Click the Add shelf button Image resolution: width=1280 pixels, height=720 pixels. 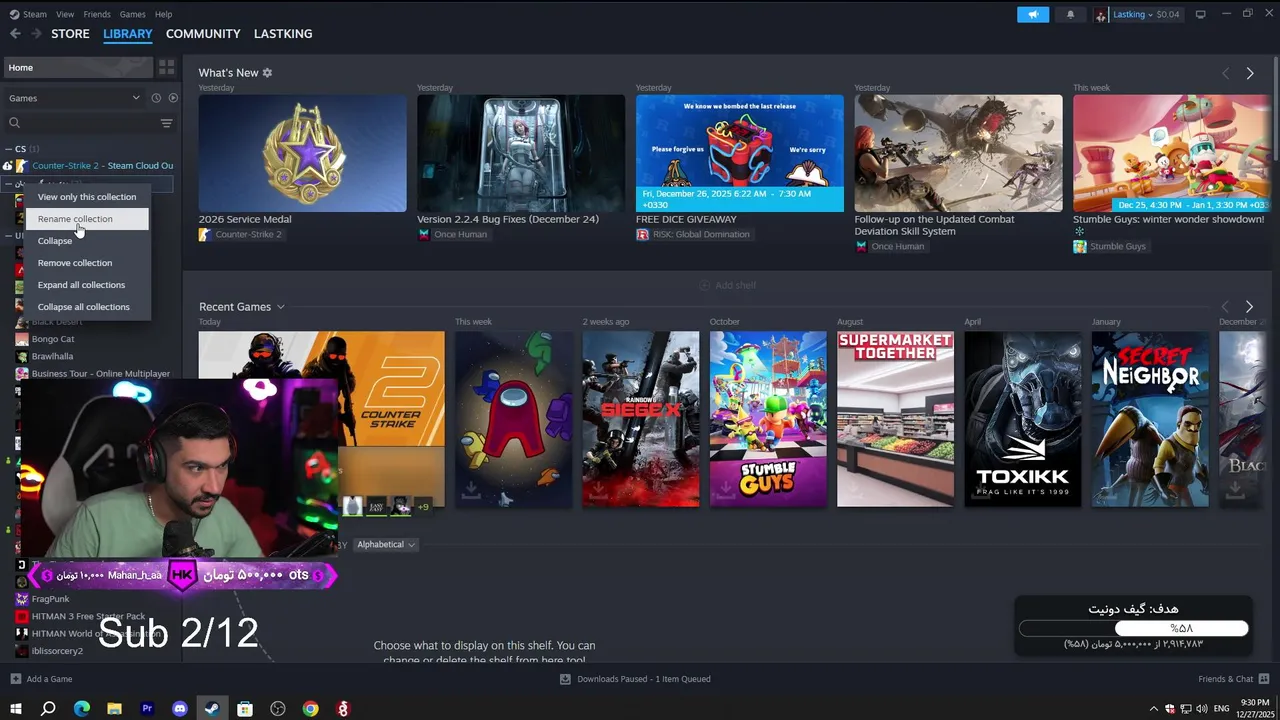click(x=727, y=286)
